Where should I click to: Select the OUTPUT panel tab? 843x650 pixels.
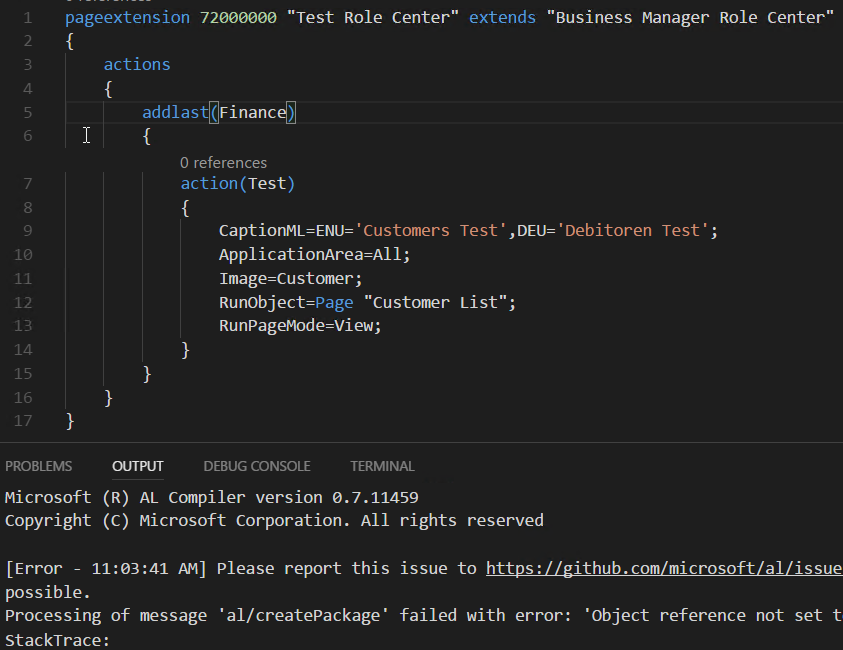pos(137,465)
